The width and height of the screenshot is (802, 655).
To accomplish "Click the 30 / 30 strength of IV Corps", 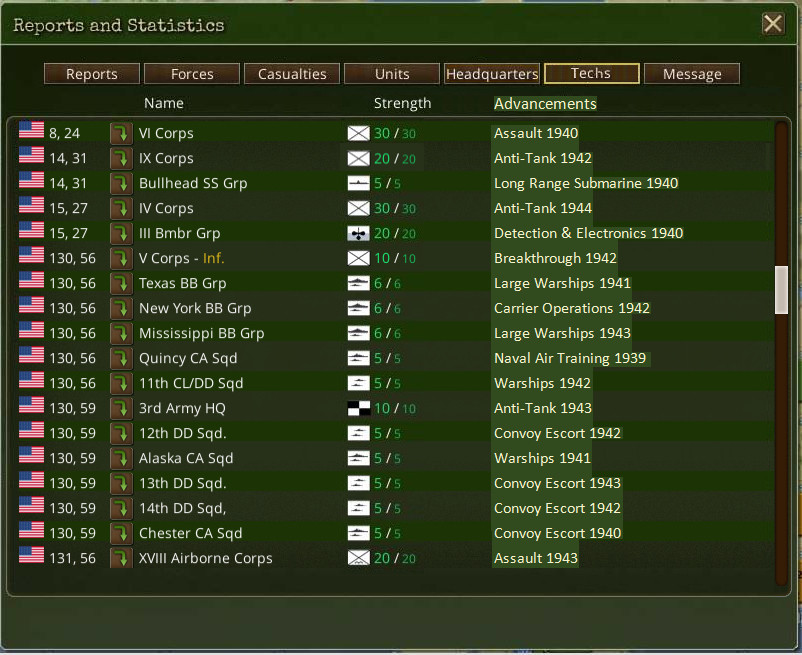I will tap(394, 209).
